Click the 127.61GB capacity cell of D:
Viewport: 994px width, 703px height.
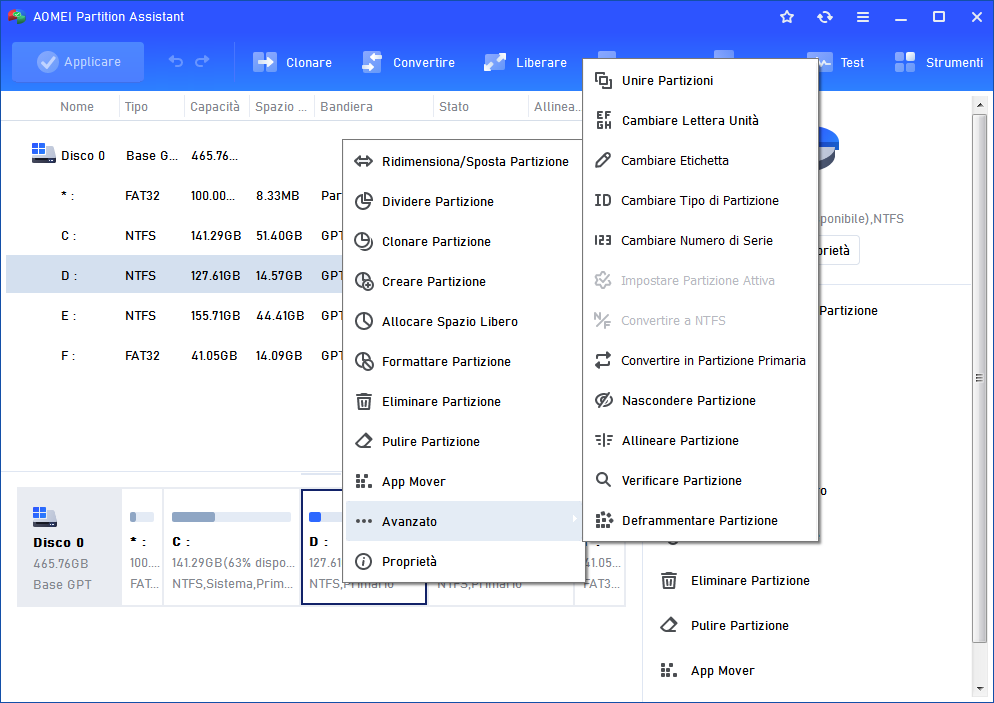[216, 276]
